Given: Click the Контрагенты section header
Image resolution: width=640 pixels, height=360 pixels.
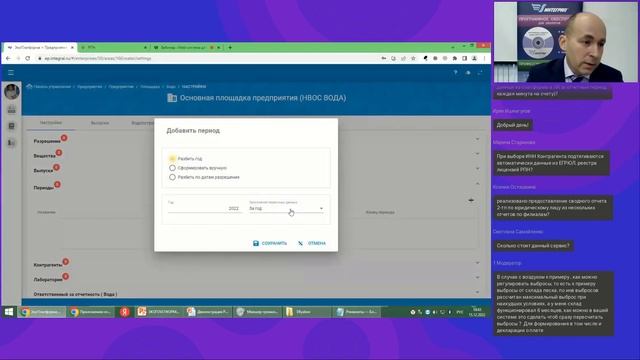Looking at the screenshot, I should coord(48,265).
